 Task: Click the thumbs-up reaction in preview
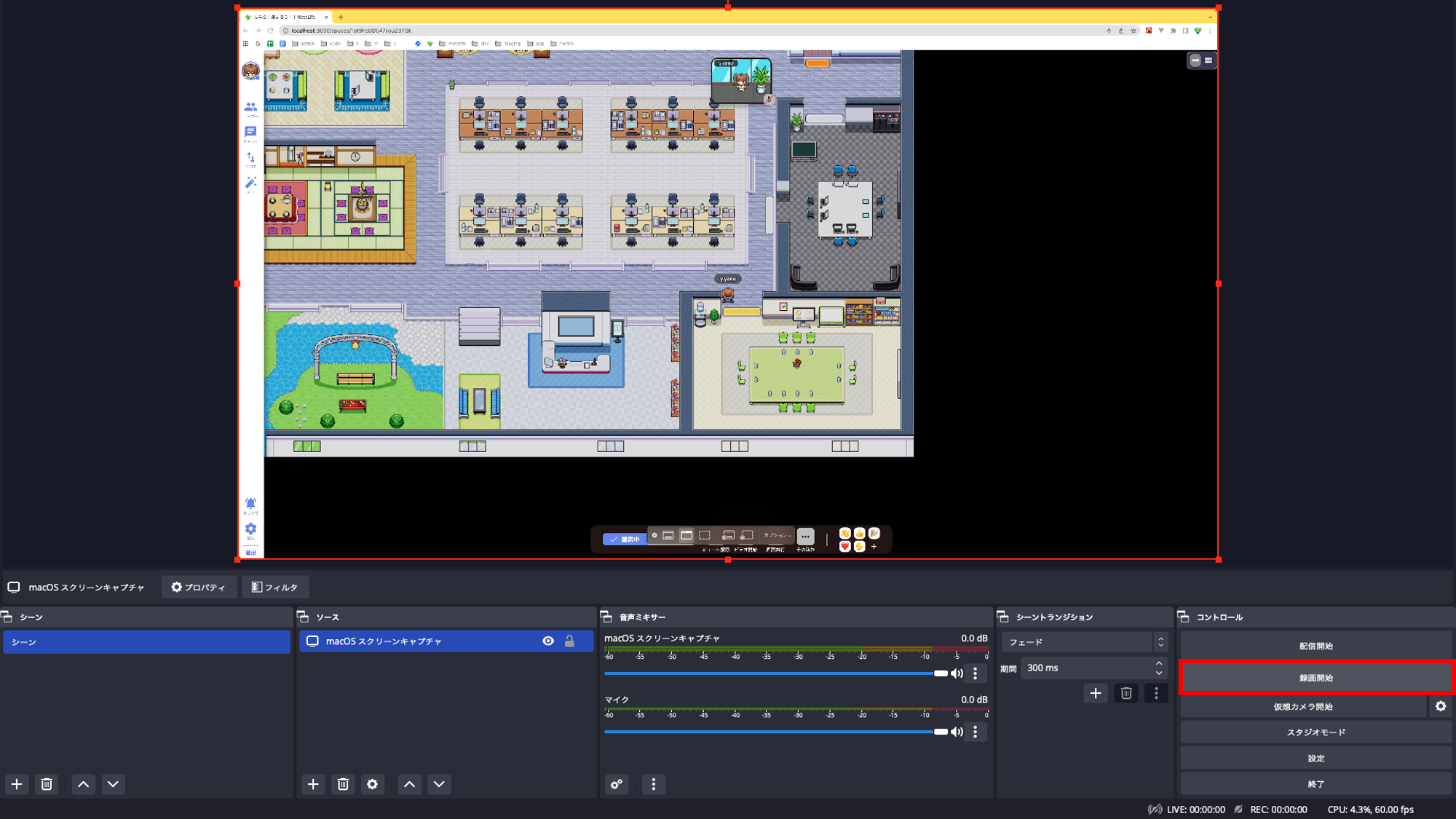tap(860, 534)
